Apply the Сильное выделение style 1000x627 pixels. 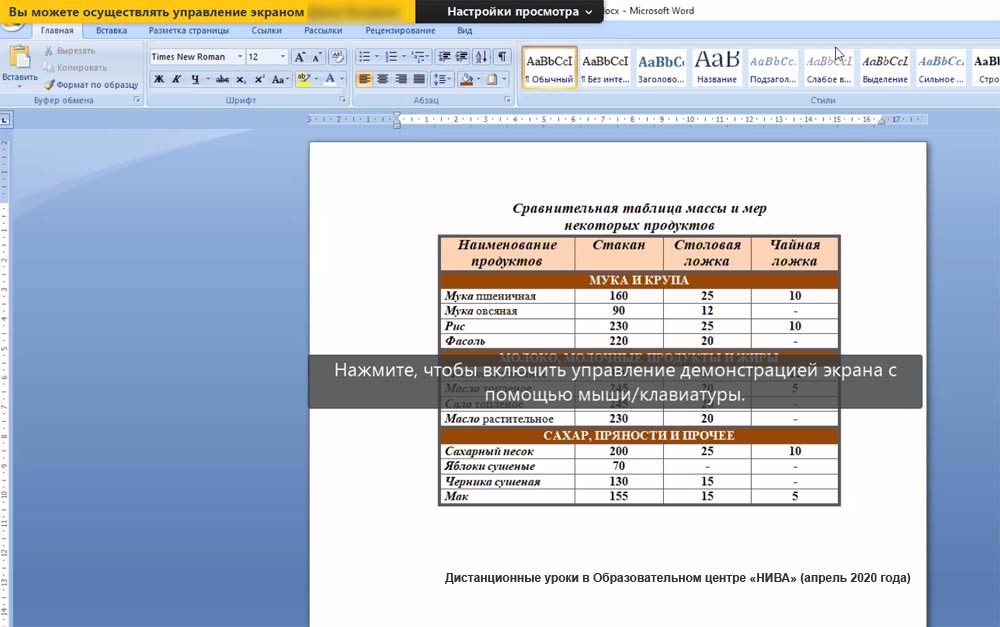click(941, 68)
